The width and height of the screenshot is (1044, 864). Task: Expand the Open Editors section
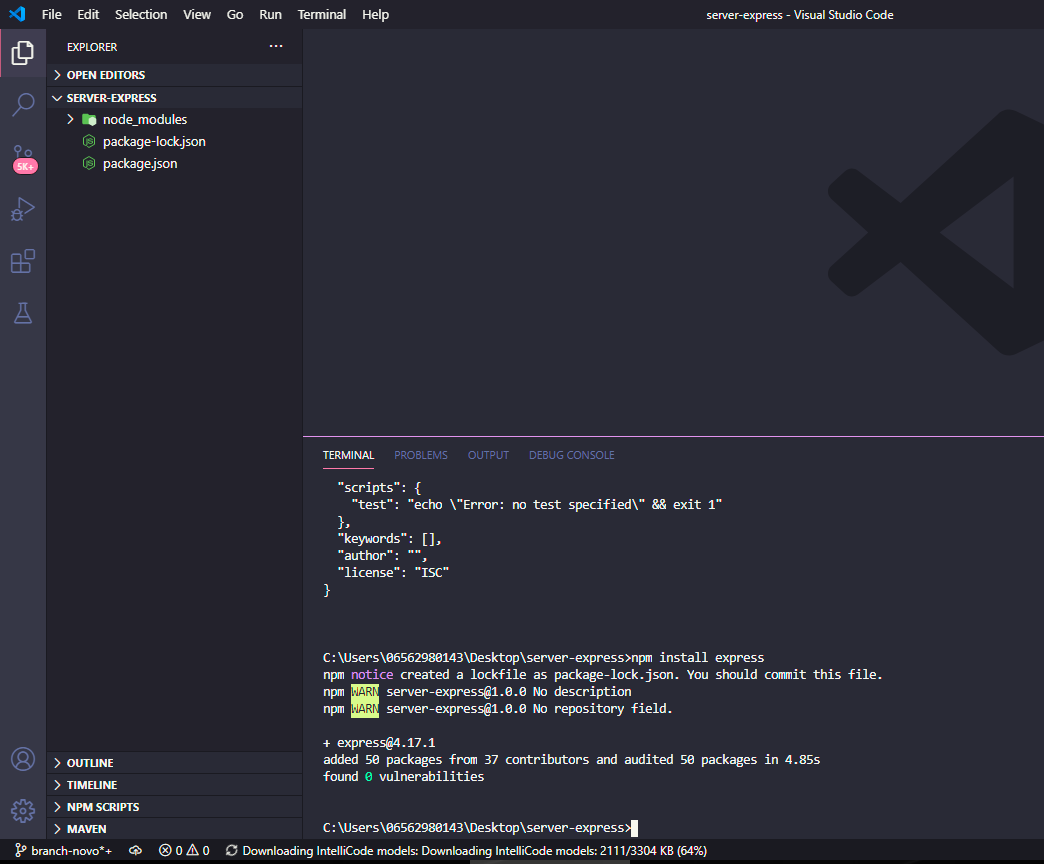105,75
